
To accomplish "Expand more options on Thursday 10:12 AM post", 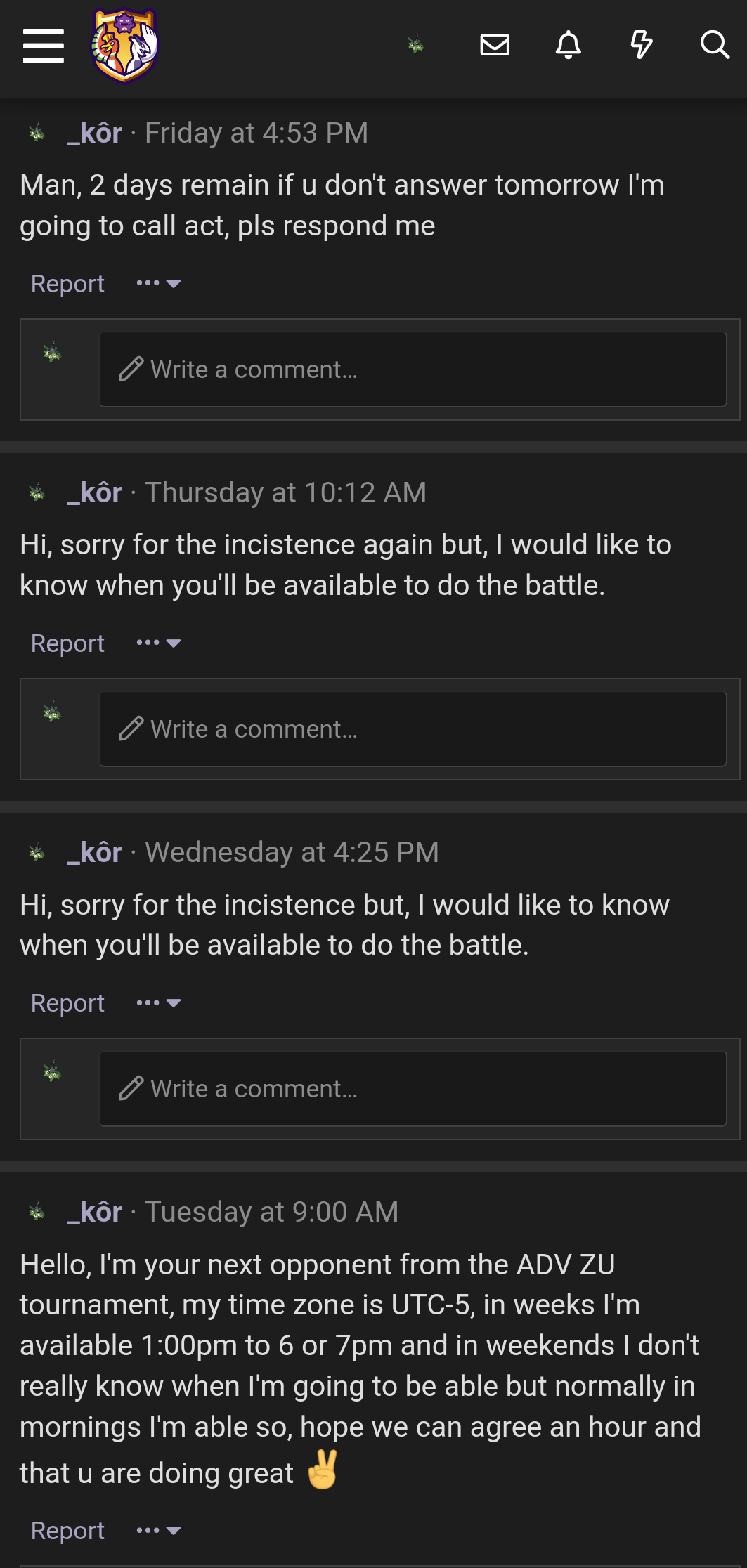I will 159,643.
